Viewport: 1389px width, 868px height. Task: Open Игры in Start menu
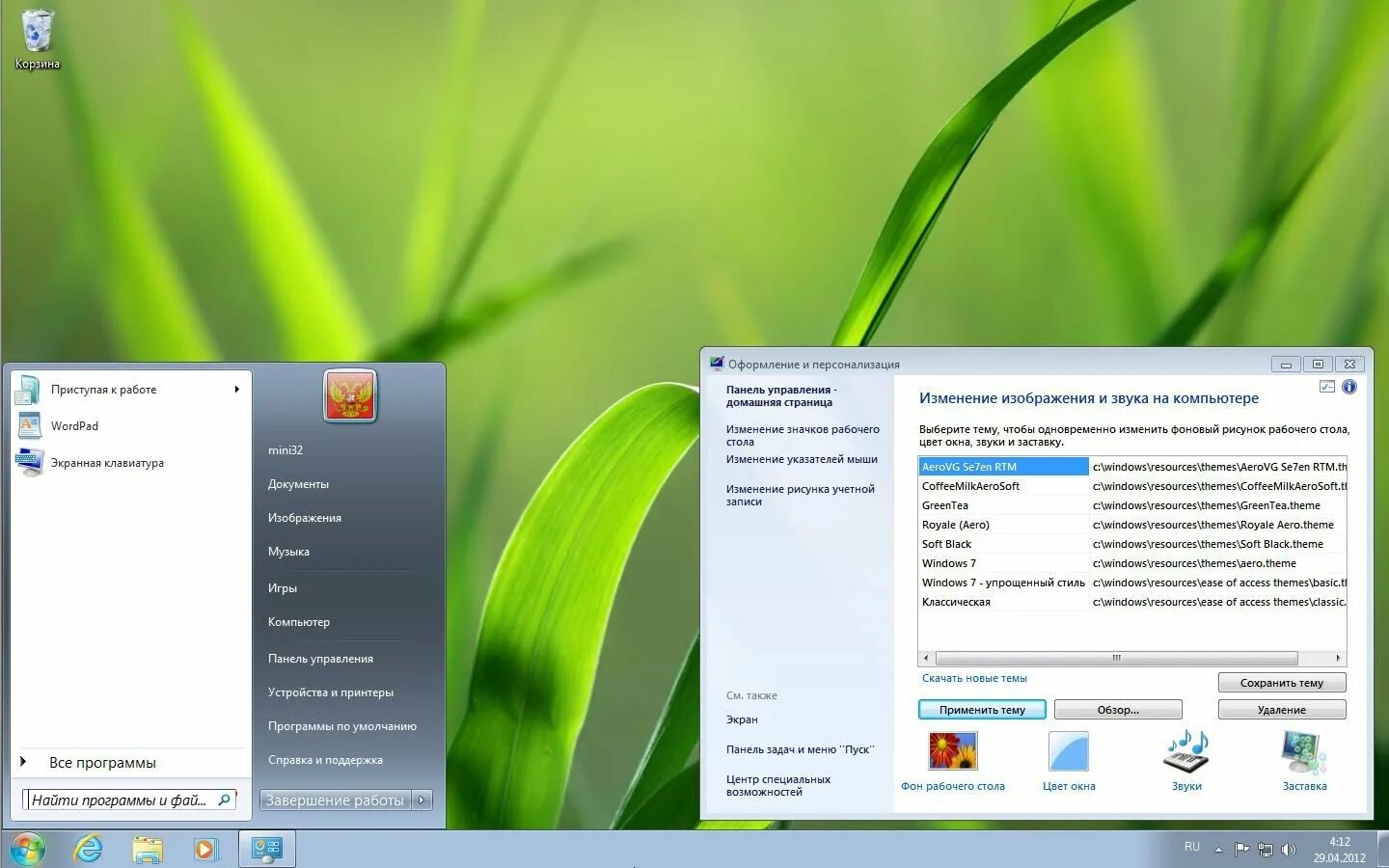pos(283,588)
